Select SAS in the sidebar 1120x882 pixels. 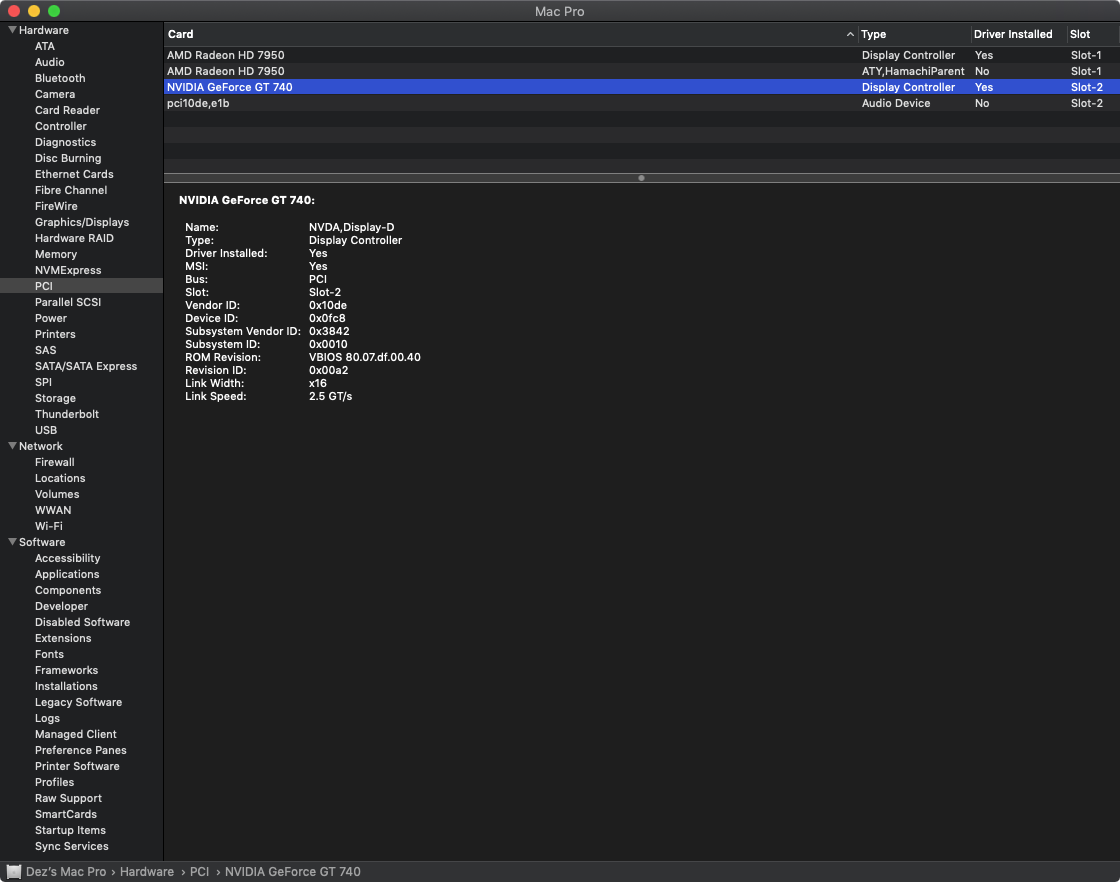point(46,350)
